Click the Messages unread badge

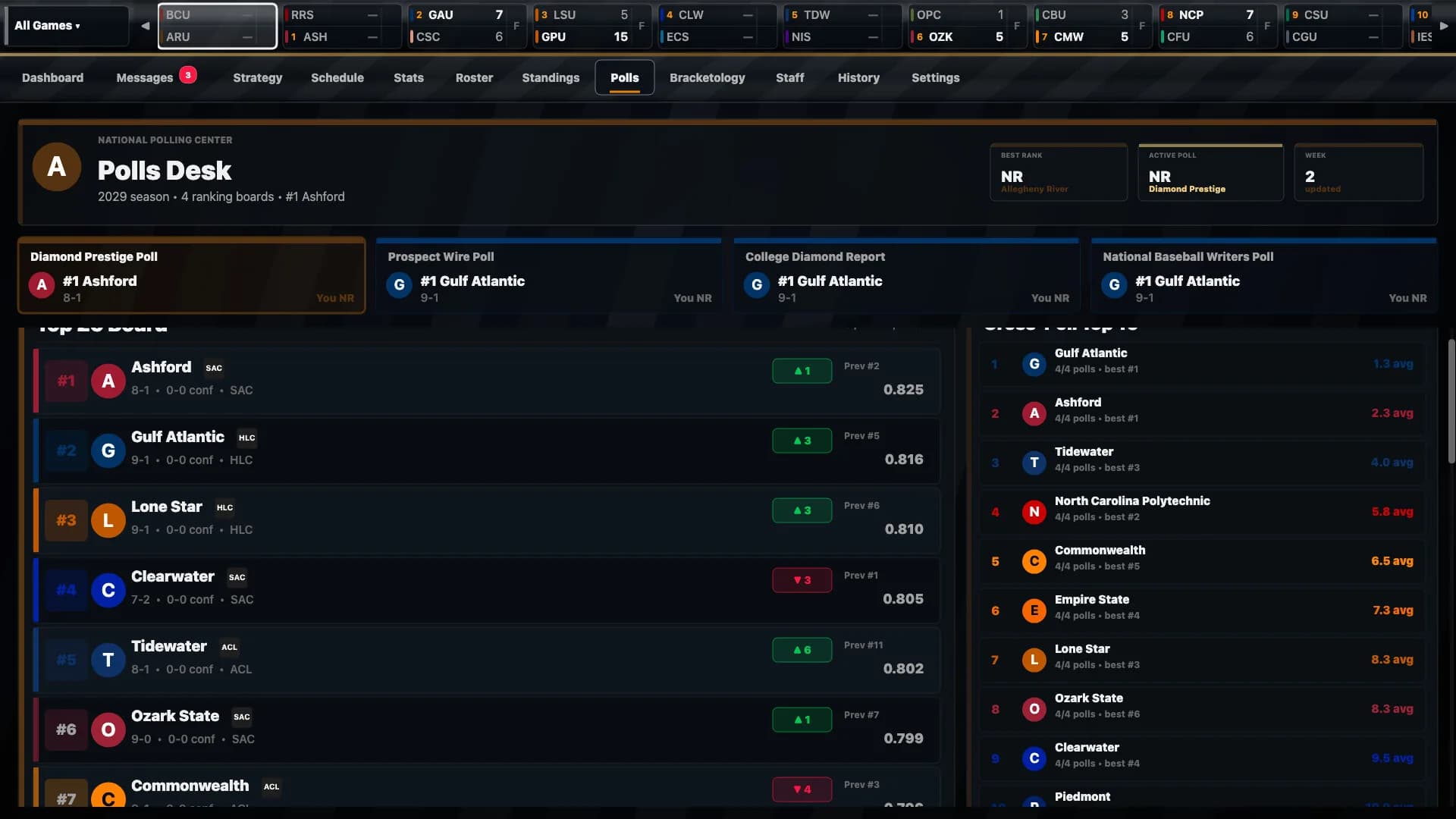point(188,75)
